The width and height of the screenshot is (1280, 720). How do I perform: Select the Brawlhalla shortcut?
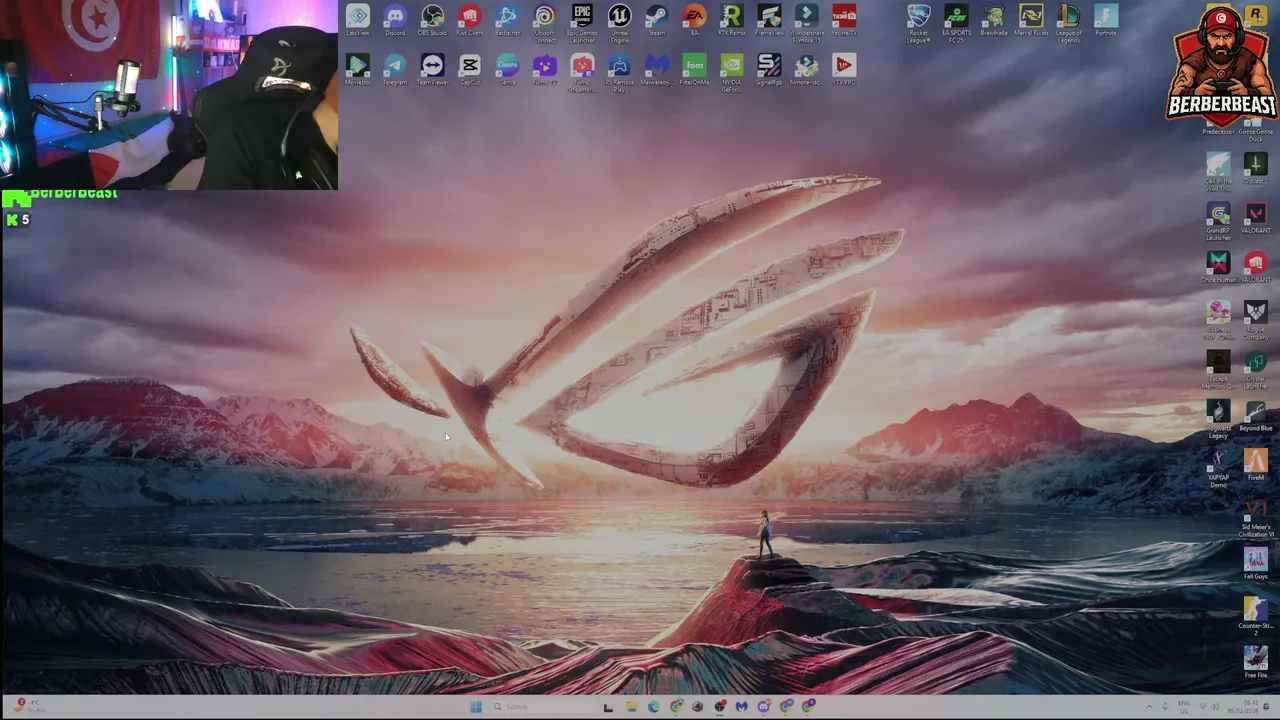click(993, 20)
